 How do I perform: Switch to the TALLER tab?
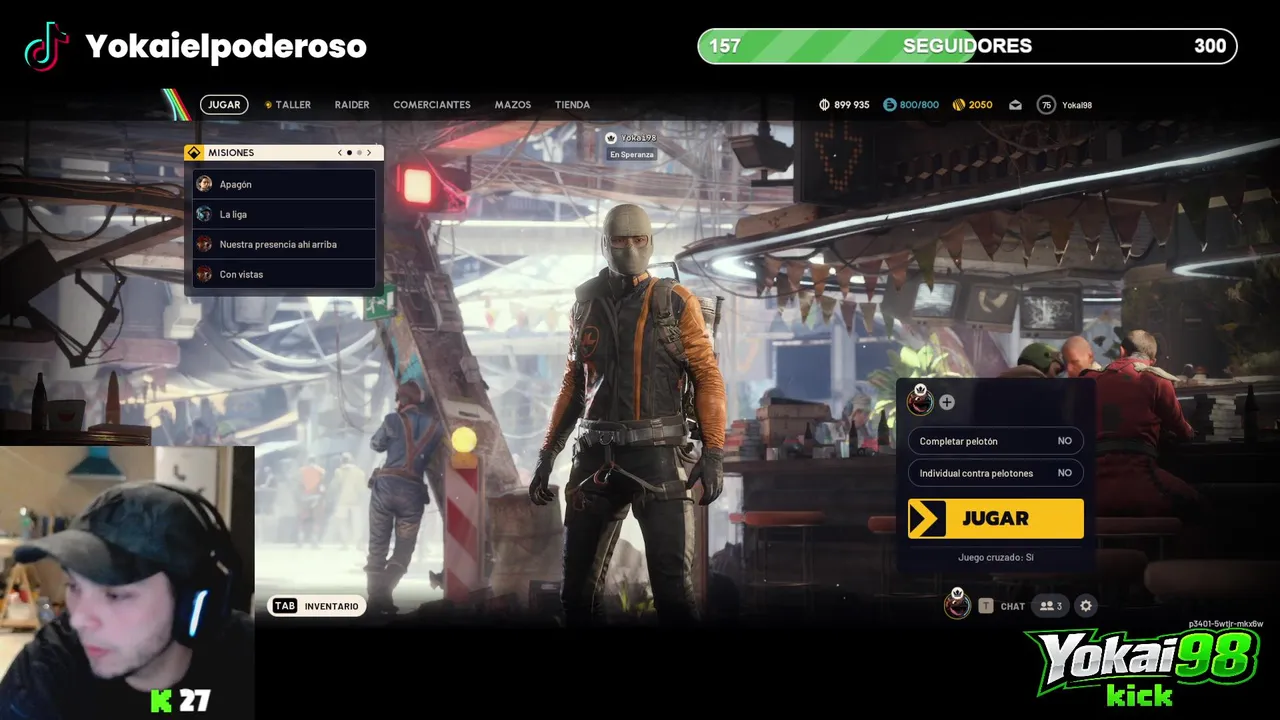point(288,104)
